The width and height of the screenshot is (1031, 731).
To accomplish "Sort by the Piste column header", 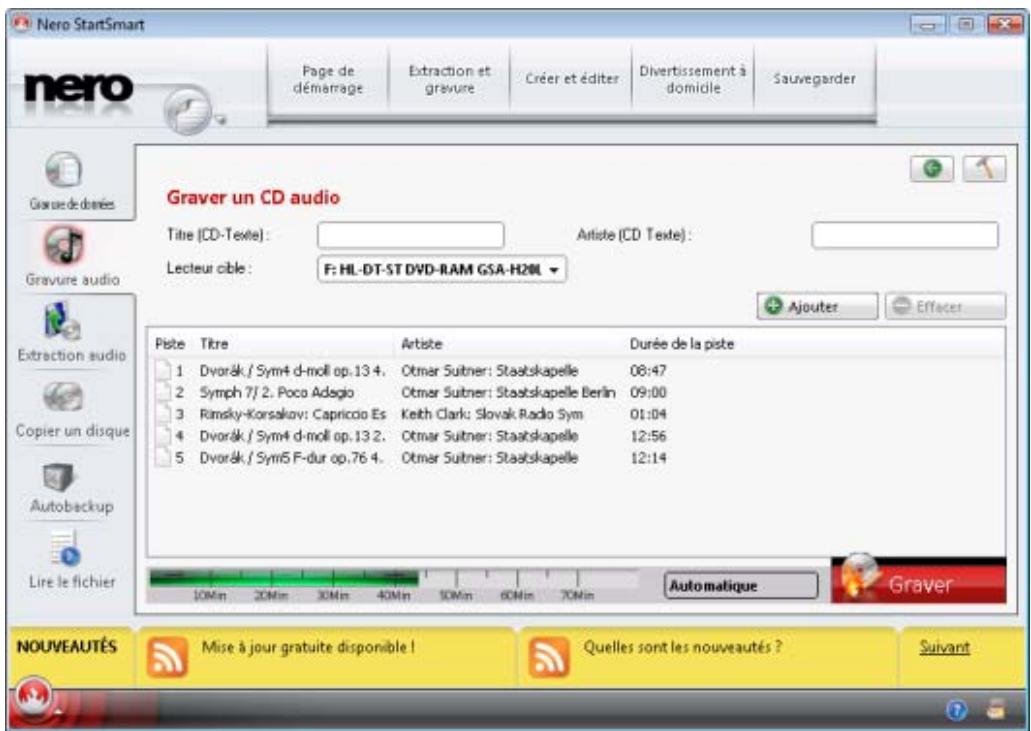I will tap(170, 344).
